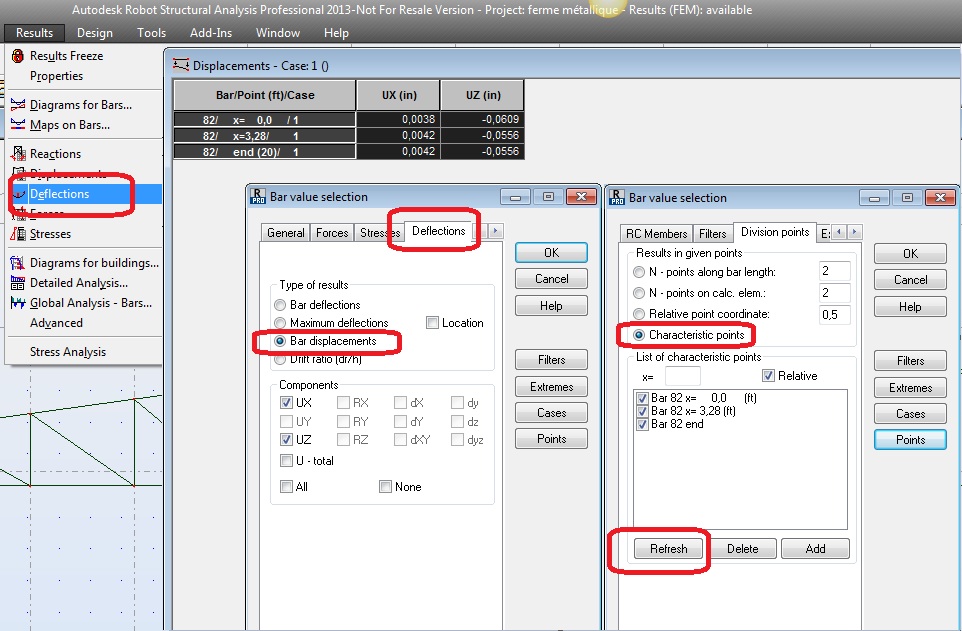Click the x= coordinate input field
Screen dimensions: 962x631
pos(682,376)
